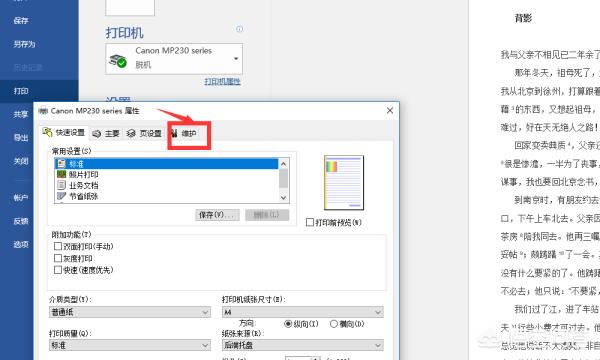Click the 主要 tab icon
This screenshot has height=360, width=600.
tap(97, 134)
